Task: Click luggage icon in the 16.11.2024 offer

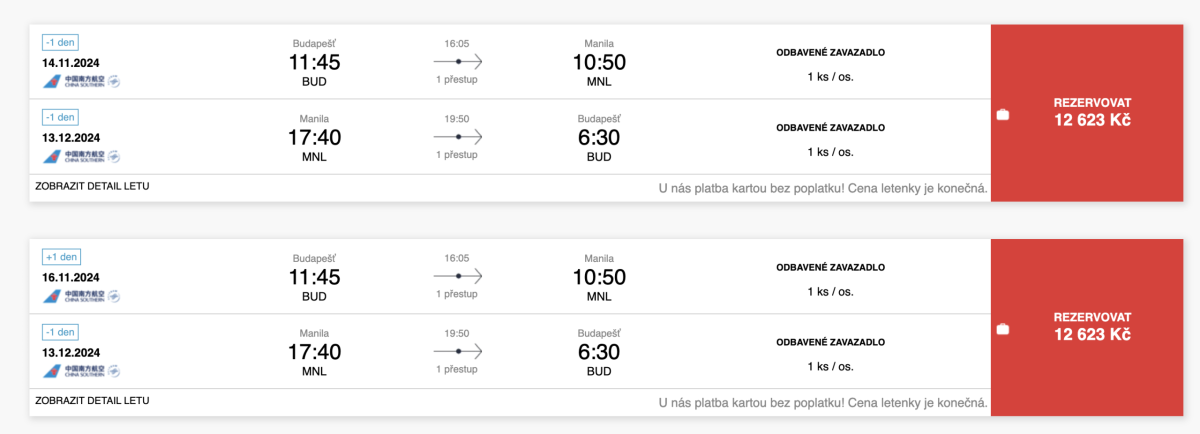Action: pyautogui.click(x=1003, y=329)
